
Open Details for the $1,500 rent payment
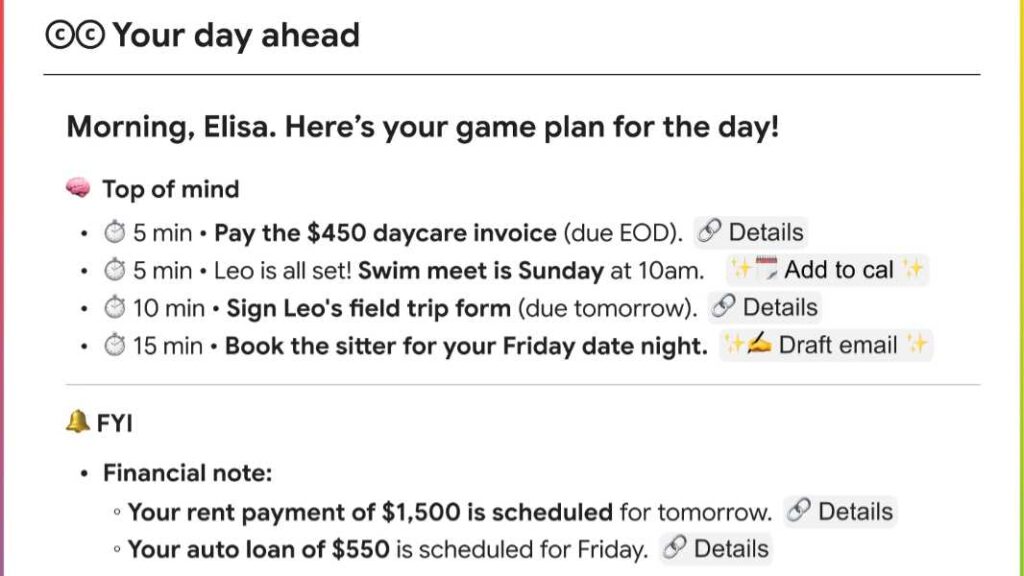[839, 512]
